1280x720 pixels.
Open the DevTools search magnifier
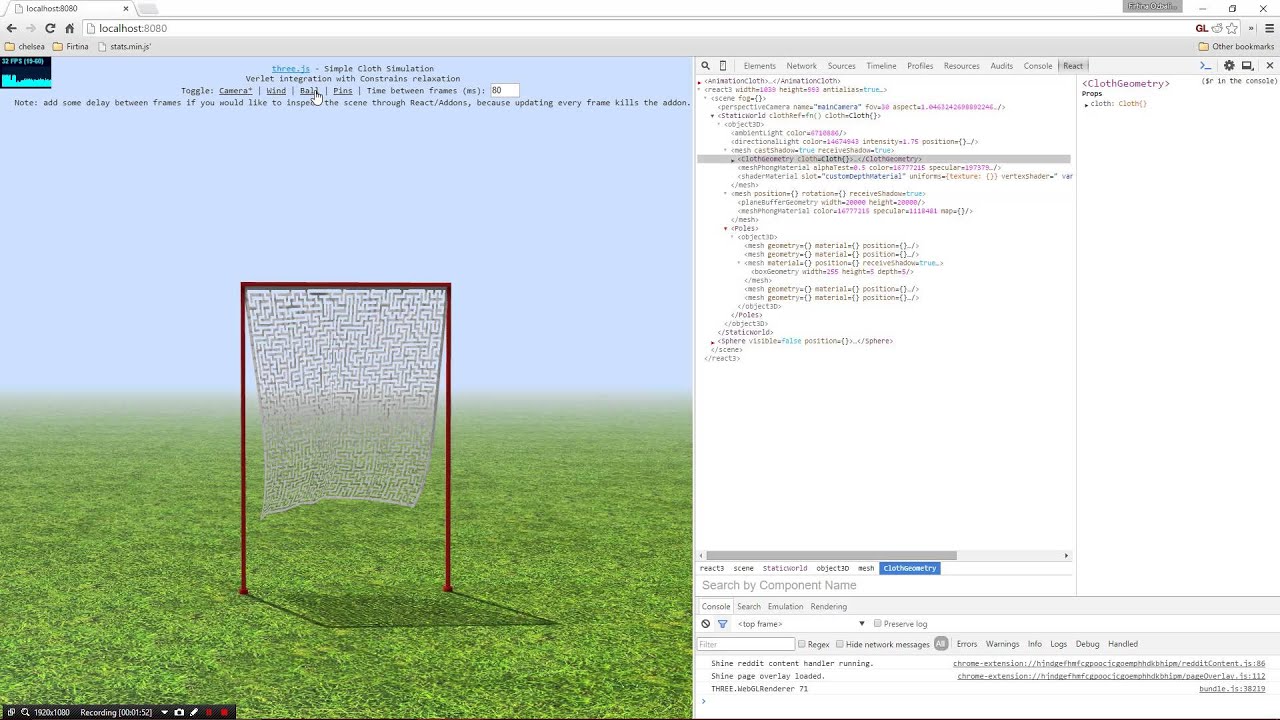[705, 66]
